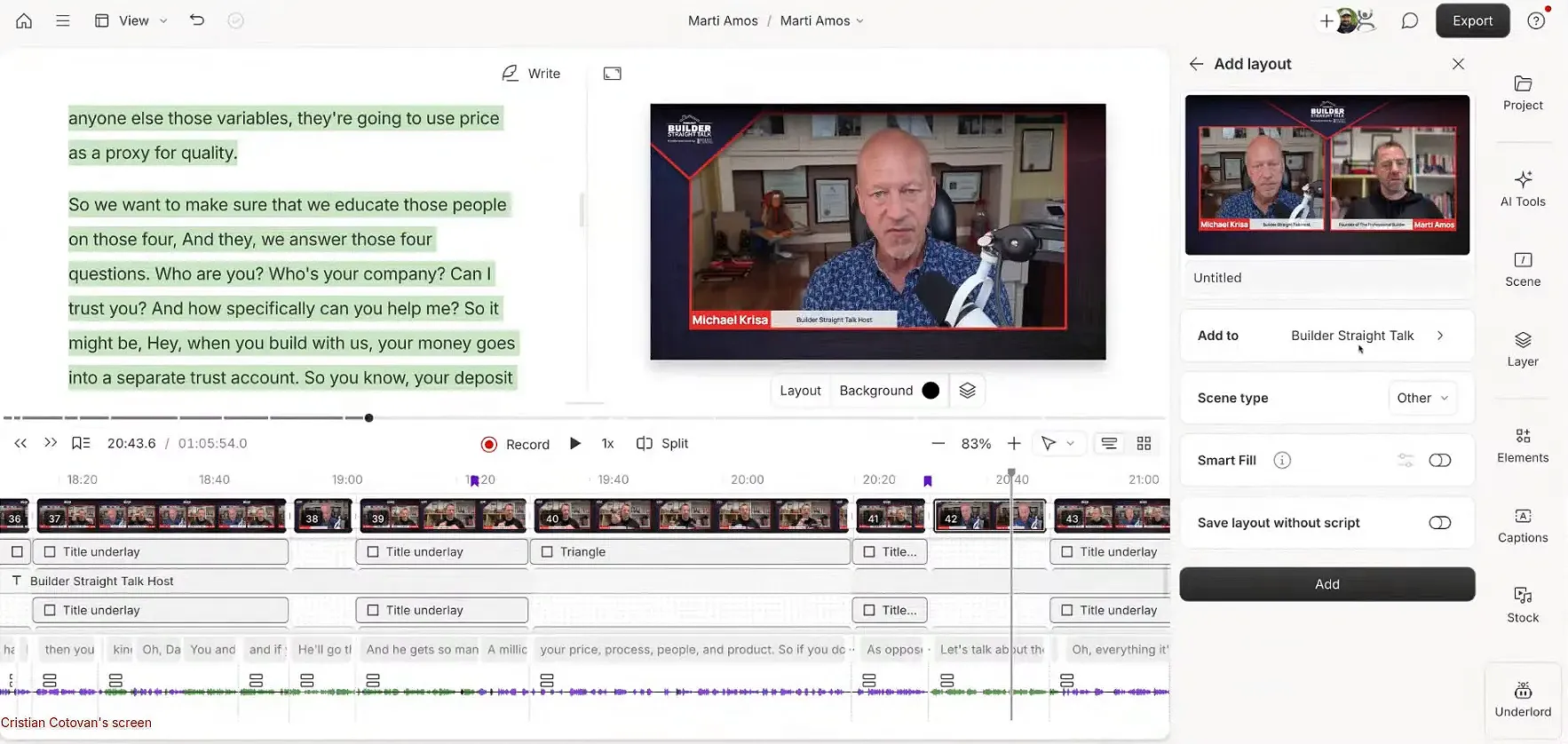Screen dimensions: 1568x744
Task: Zoom in the timeline with plus
Action: click(x=1014, y=443)
